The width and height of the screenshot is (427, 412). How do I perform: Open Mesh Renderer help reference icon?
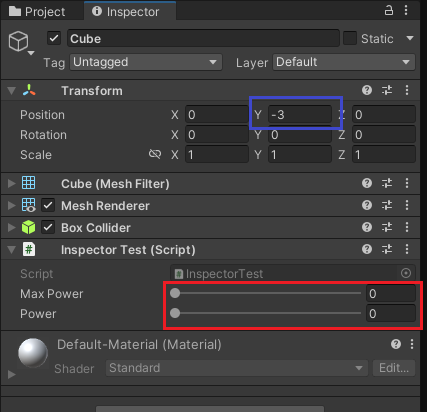pos(367,205)
